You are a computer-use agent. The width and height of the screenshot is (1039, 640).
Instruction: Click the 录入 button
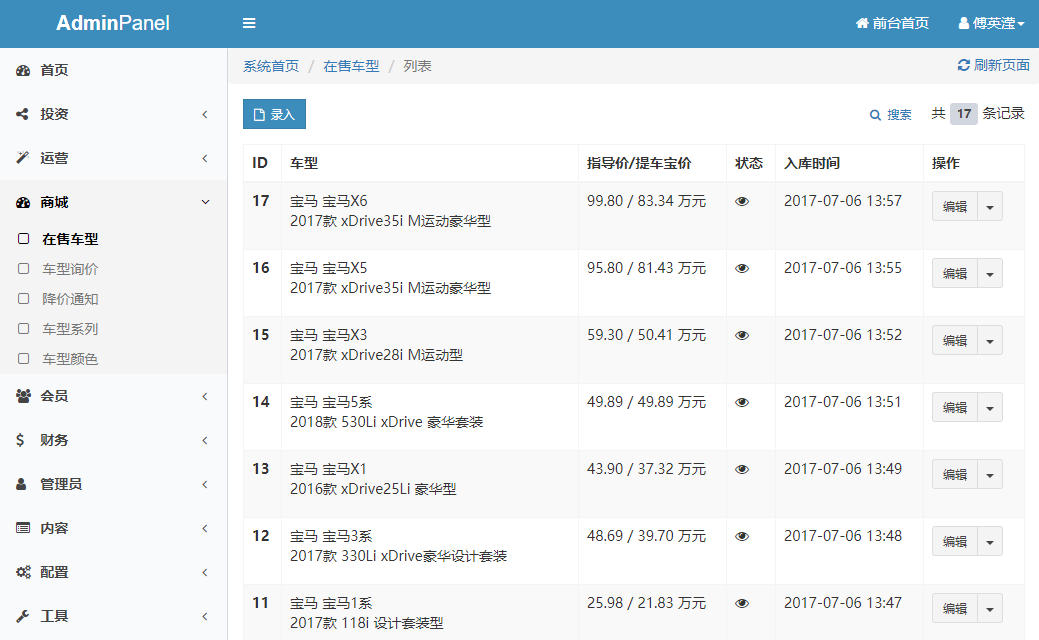(x=274, y=114)
